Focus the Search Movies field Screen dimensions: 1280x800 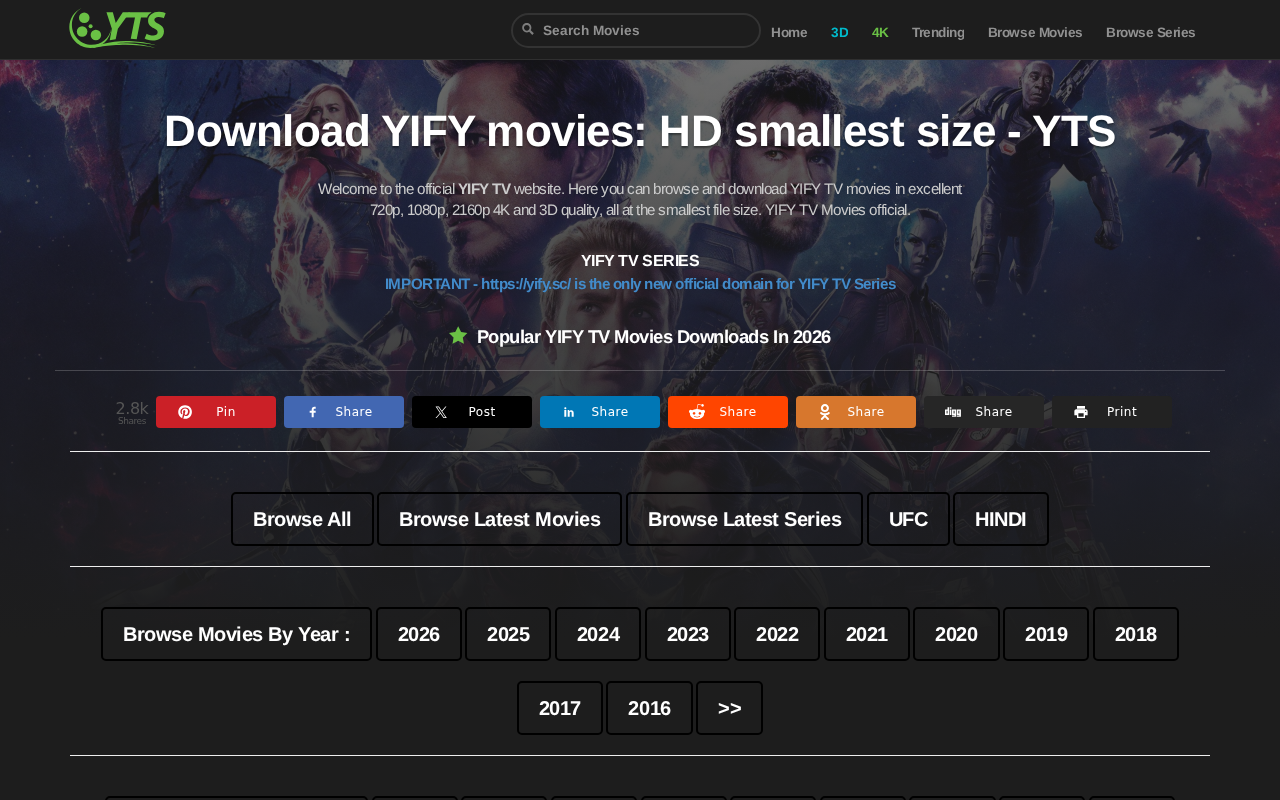click(x=636, y=30)
